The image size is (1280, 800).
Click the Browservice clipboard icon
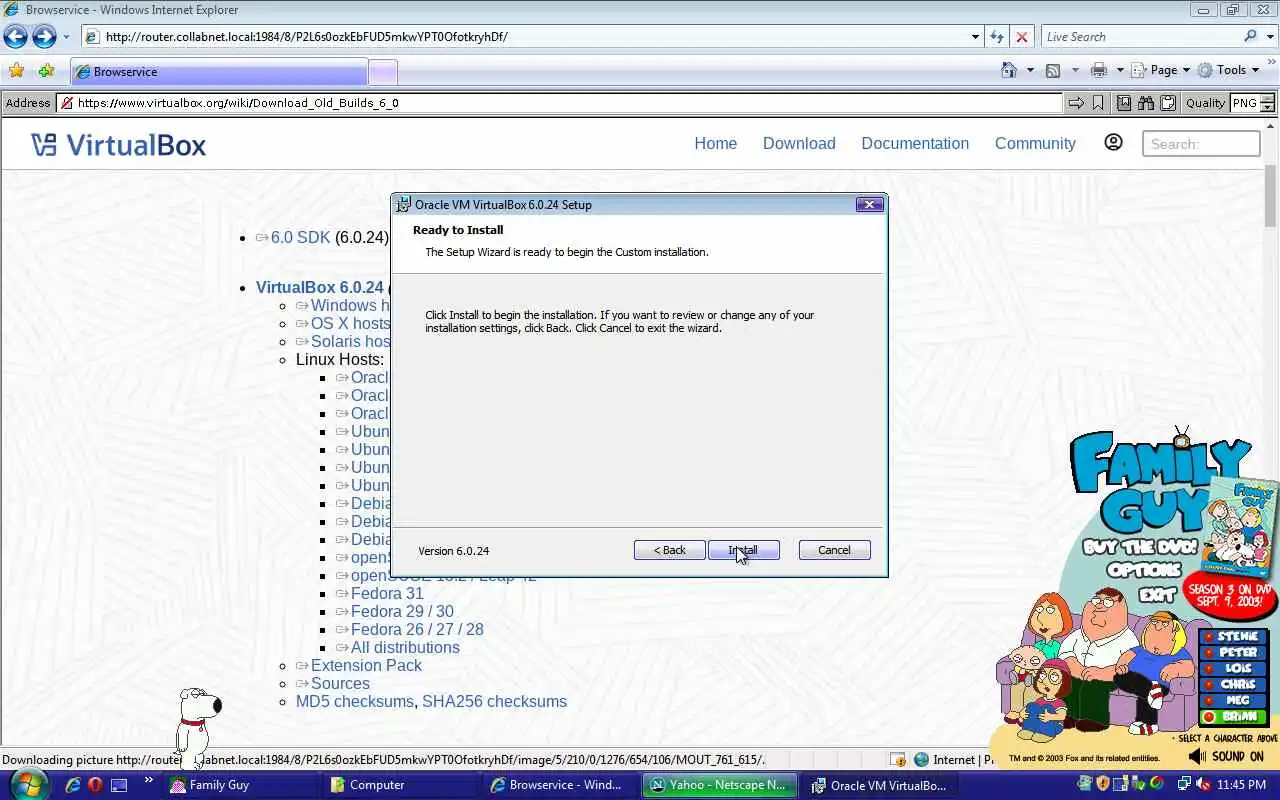pos(1167,103)
